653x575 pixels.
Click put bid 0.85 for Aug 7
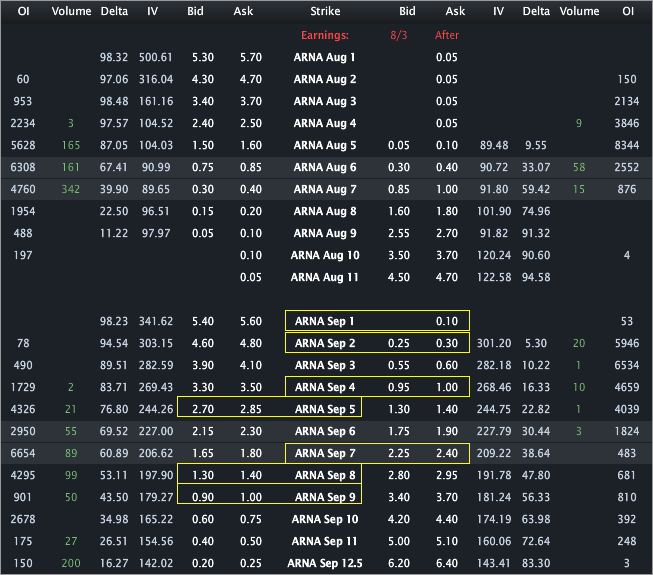pos(399,189)
